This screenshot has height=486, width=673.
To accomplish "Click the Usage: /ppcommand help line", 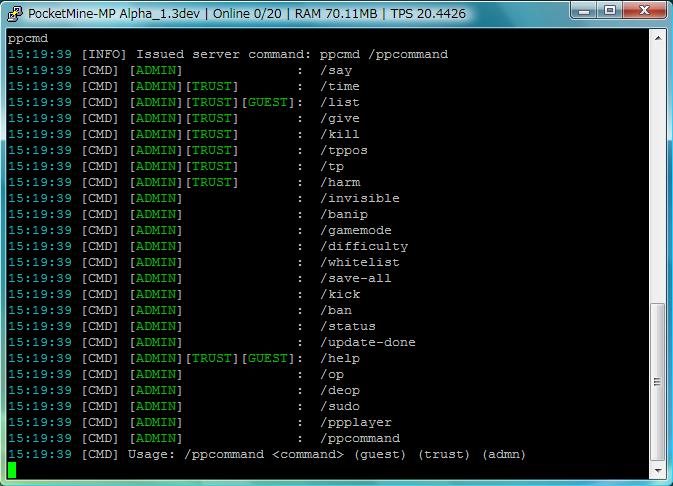I will pos(326,454).
